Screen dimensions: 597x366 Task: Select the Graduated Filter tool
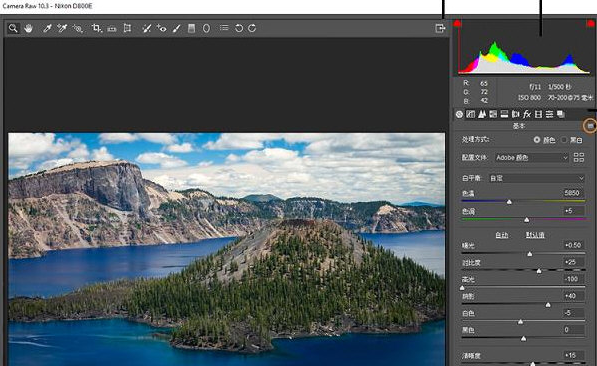(192, 28)
